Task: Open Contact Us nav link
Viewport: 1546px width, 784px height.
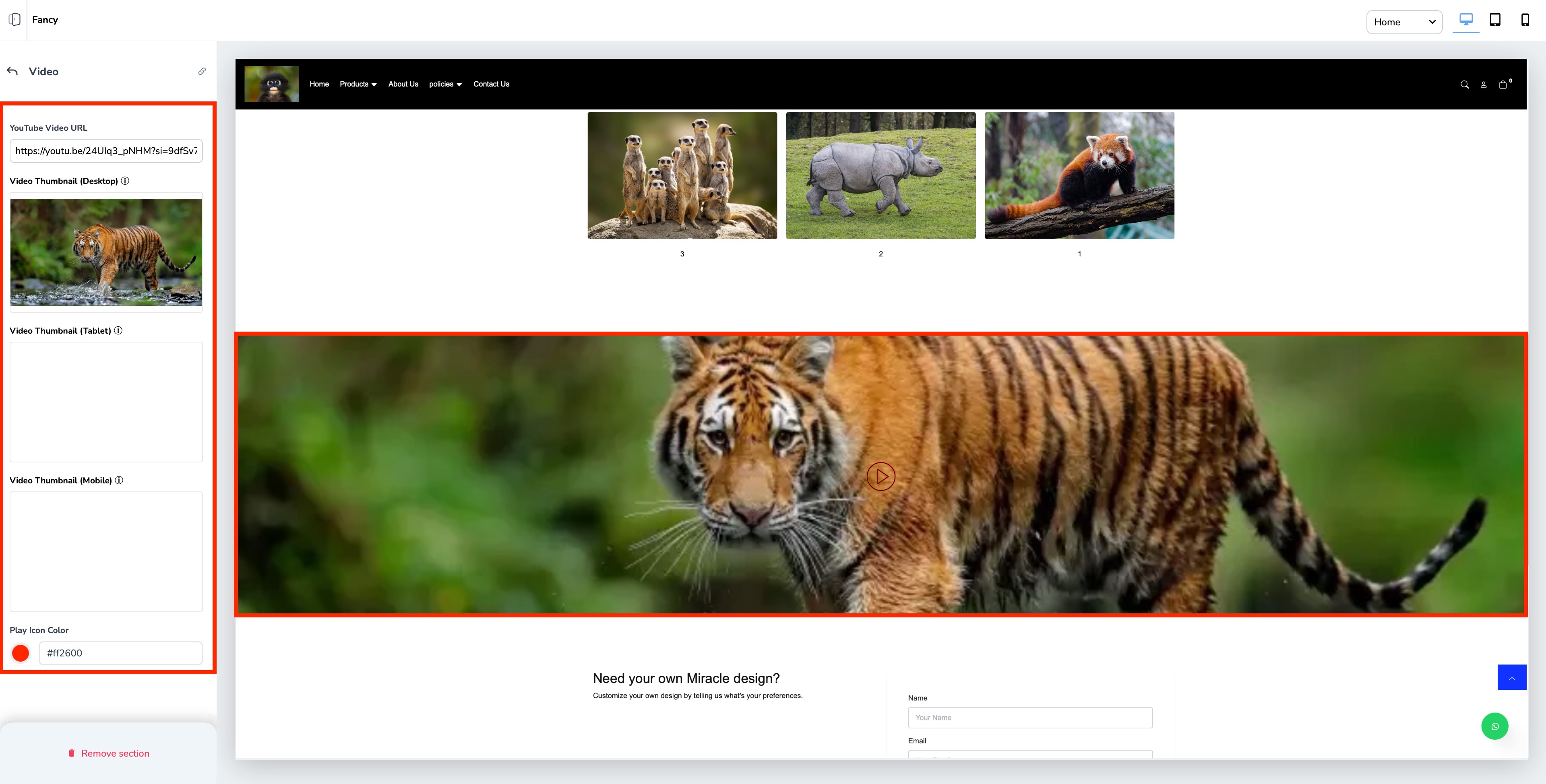Action: coord(491,84)
